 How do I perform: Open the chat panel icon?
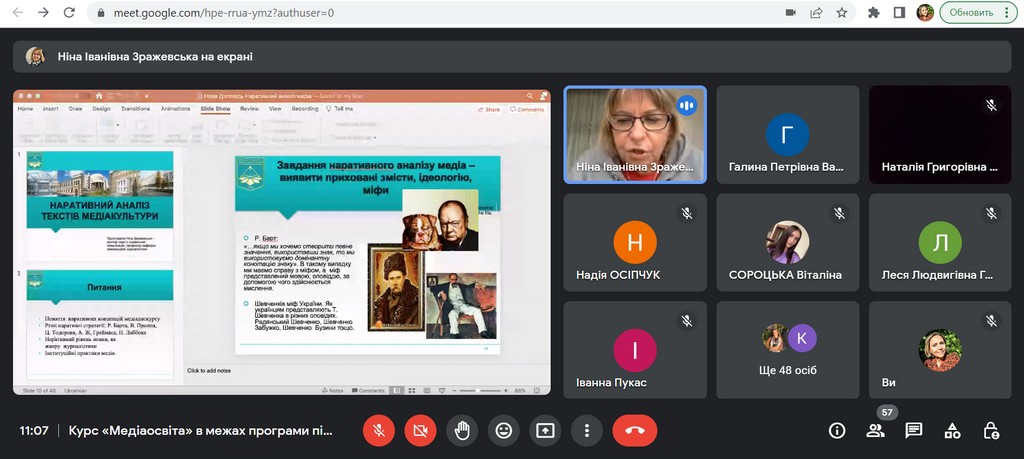click(914, 430)
